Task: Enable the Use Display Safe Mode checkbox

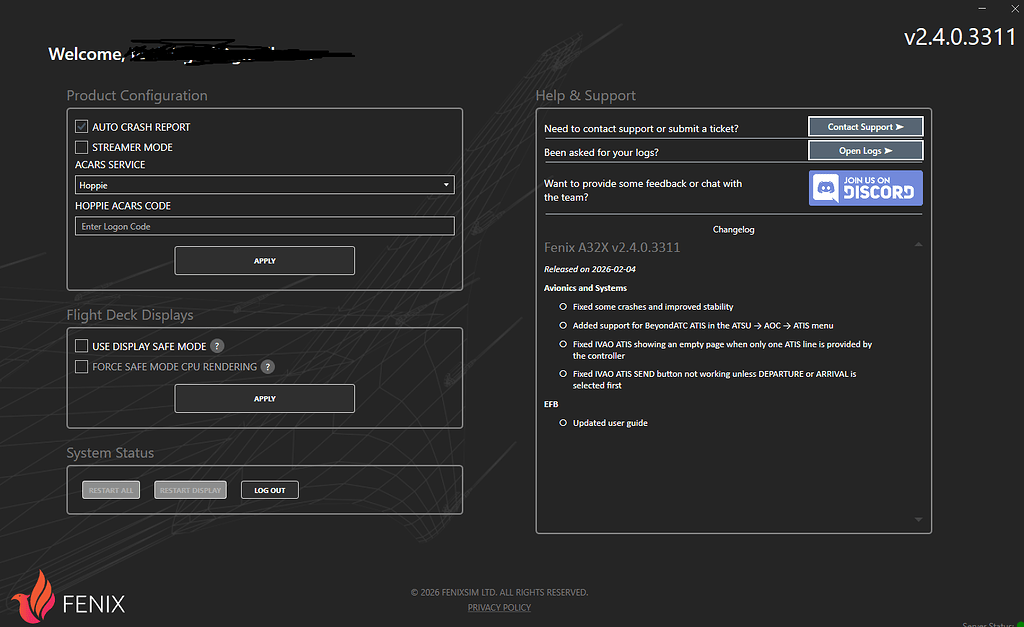Action: tap(82, 346)
